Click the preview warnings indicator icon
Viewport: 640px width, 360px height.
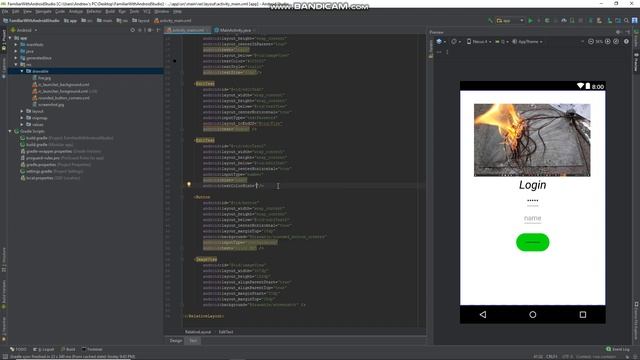(626, 42)
